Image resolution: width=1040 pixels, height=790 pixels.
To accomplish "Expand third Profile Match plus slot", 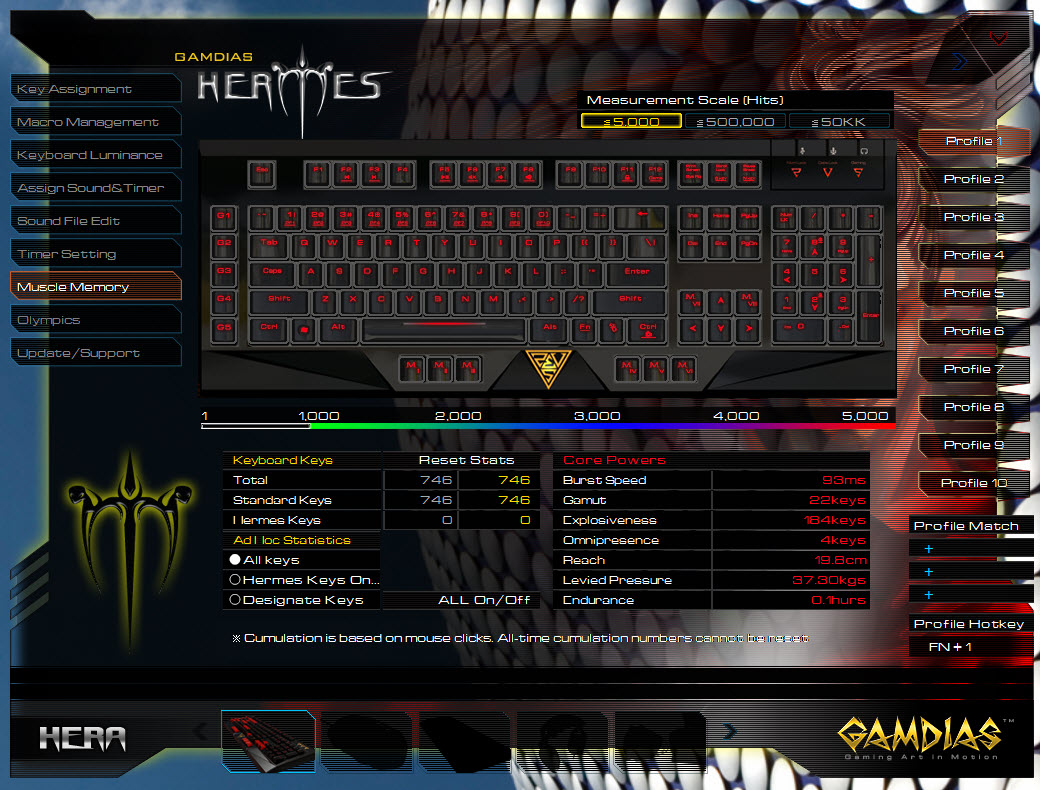I will coord(929,595).
